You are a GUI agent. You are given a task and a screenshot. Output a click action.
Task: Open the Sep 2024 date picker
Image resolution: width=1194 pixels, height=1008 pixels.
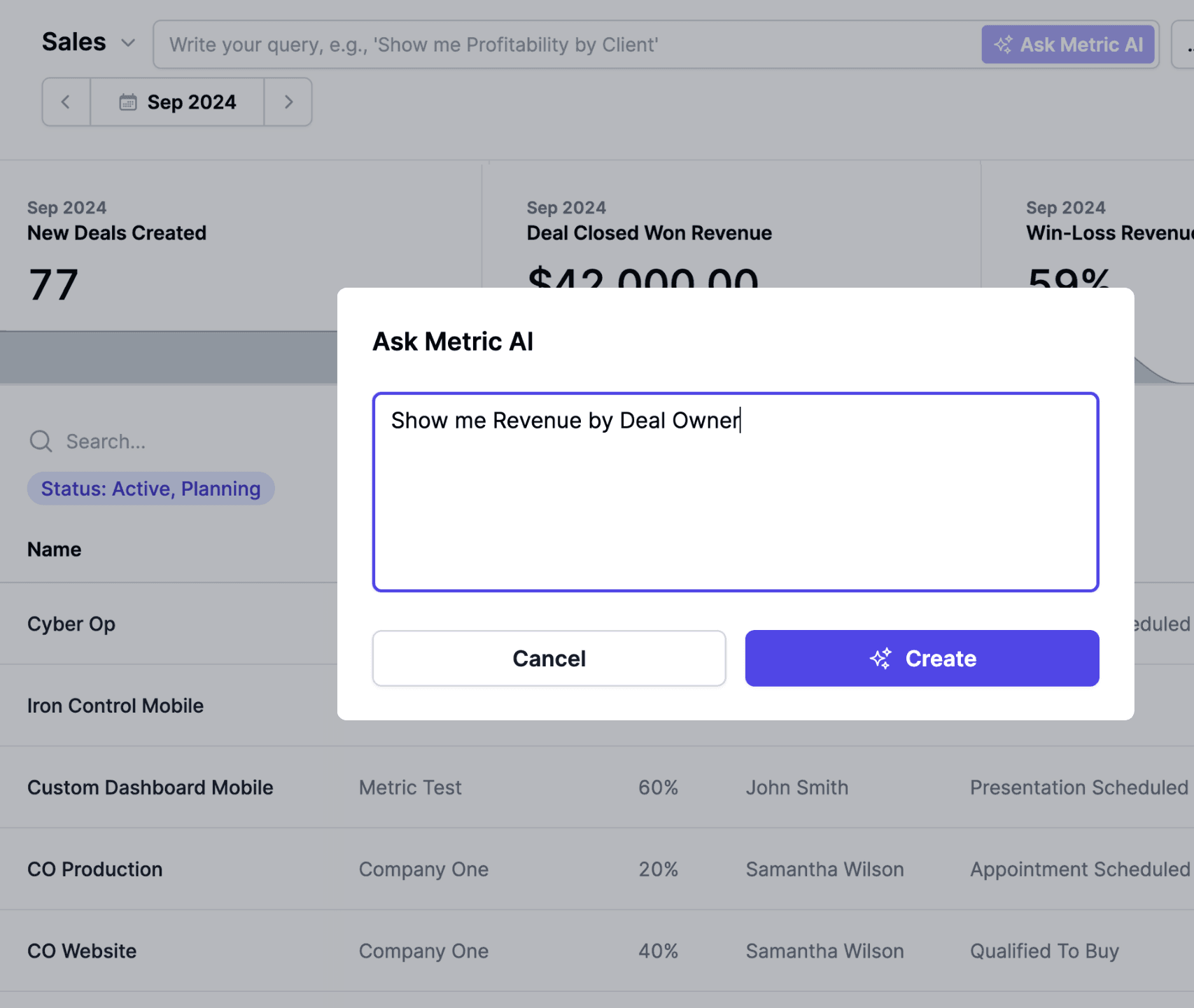pyautogui.click(x=178, y=102)
